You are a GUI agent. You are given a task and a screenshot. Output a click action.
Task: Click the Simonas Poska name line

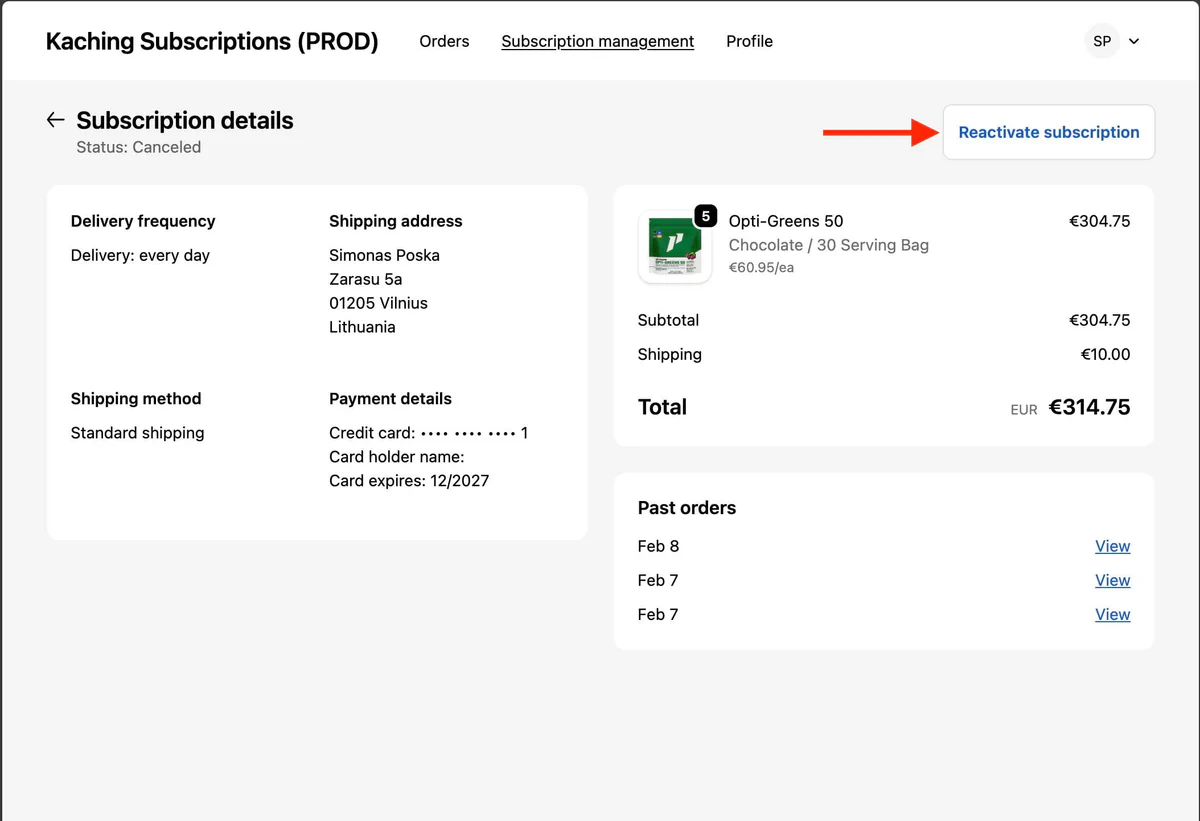(x=384, y=255)
